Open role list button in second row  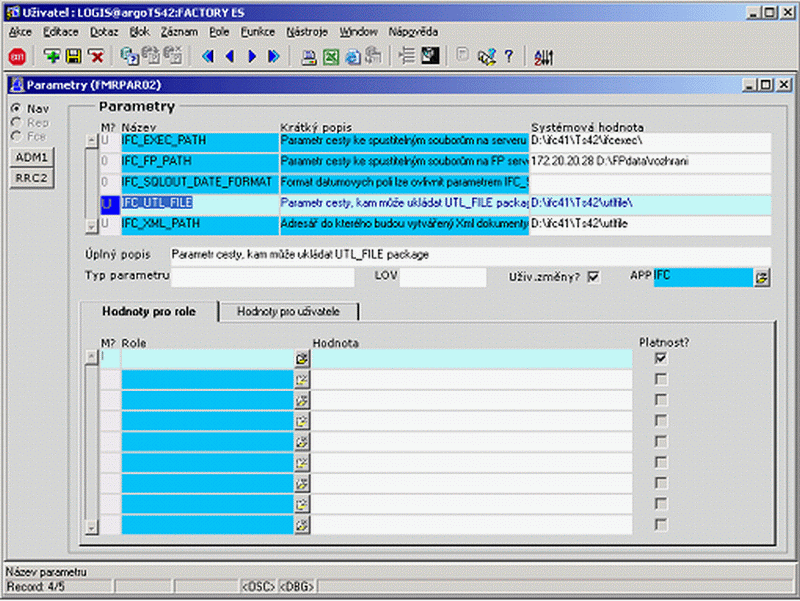[302, 380]
